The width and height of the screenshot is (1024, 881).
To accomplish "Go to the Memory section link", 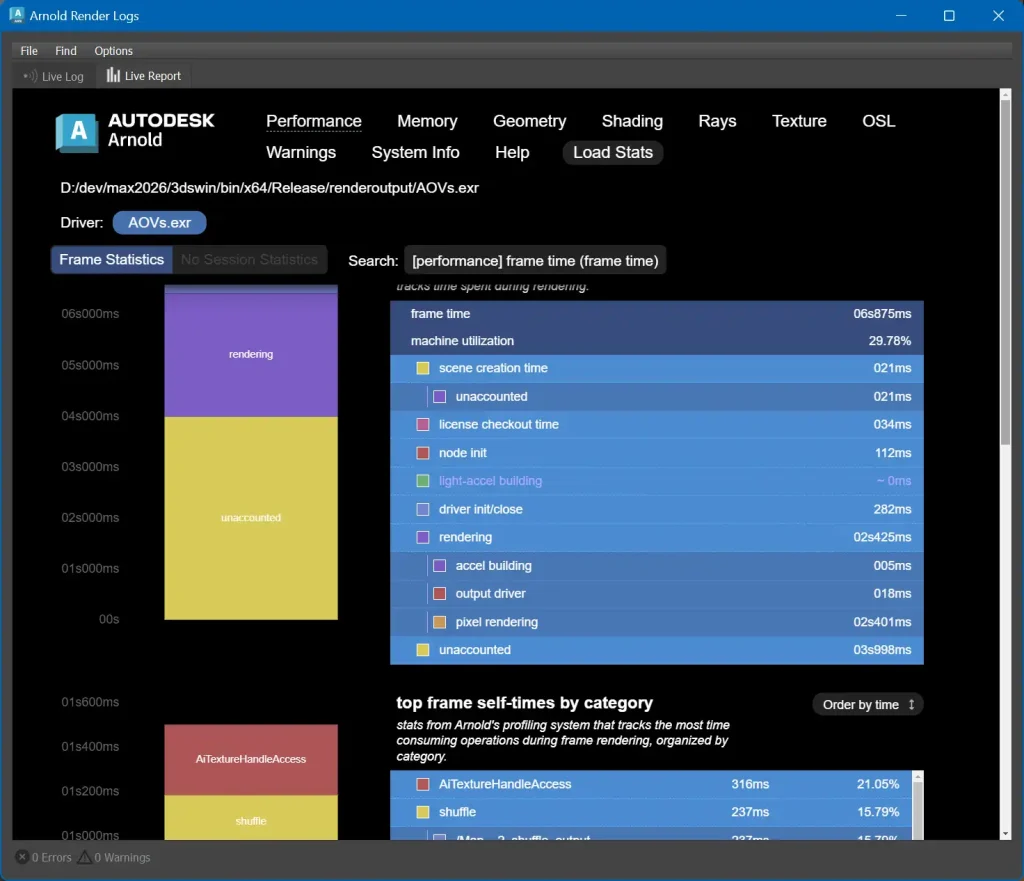I will [x=427, y=121].
